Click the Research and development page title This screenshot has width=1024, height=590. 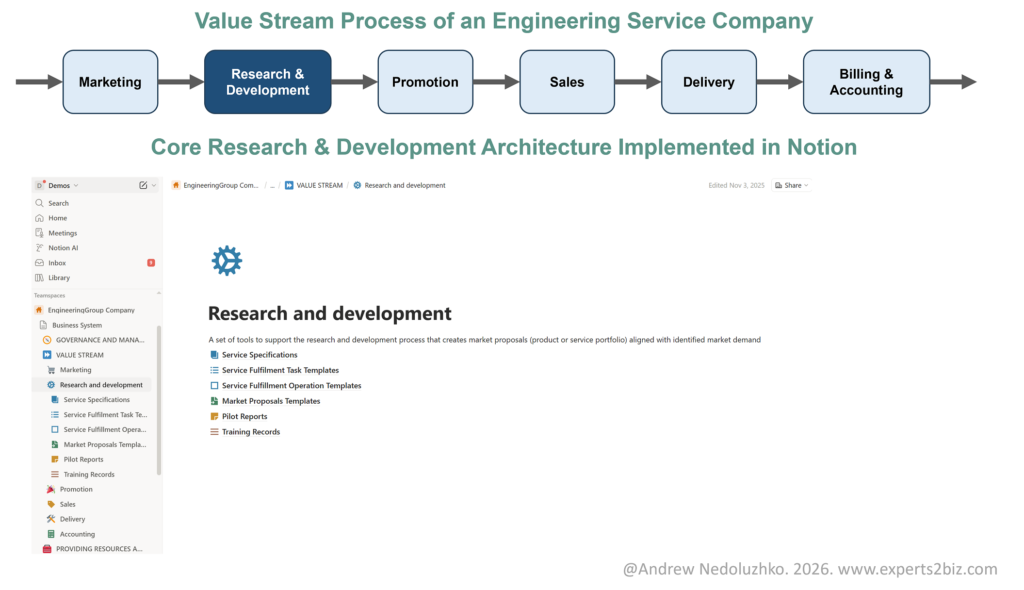329,314
